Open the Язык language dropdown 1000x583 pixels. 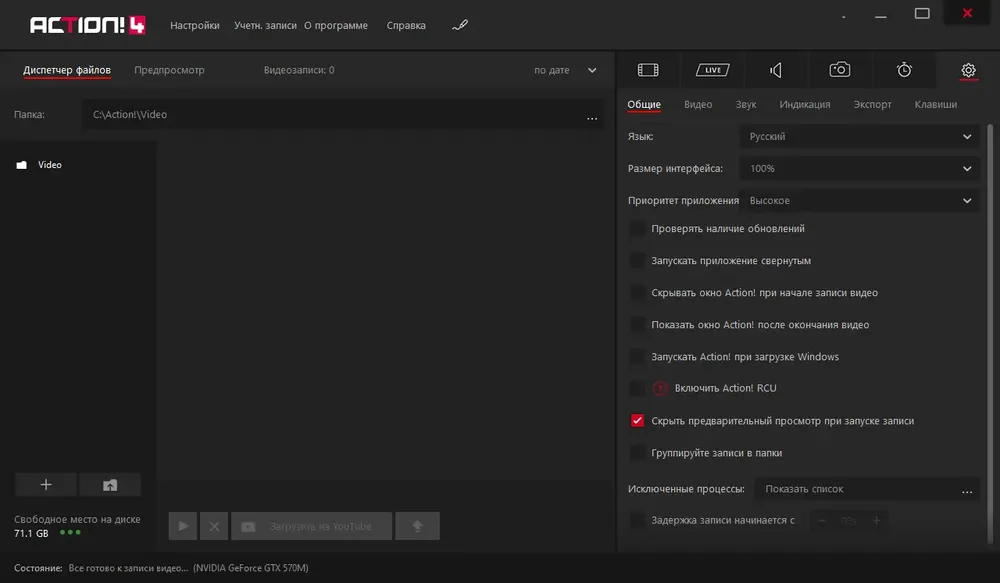coord(859,137)
